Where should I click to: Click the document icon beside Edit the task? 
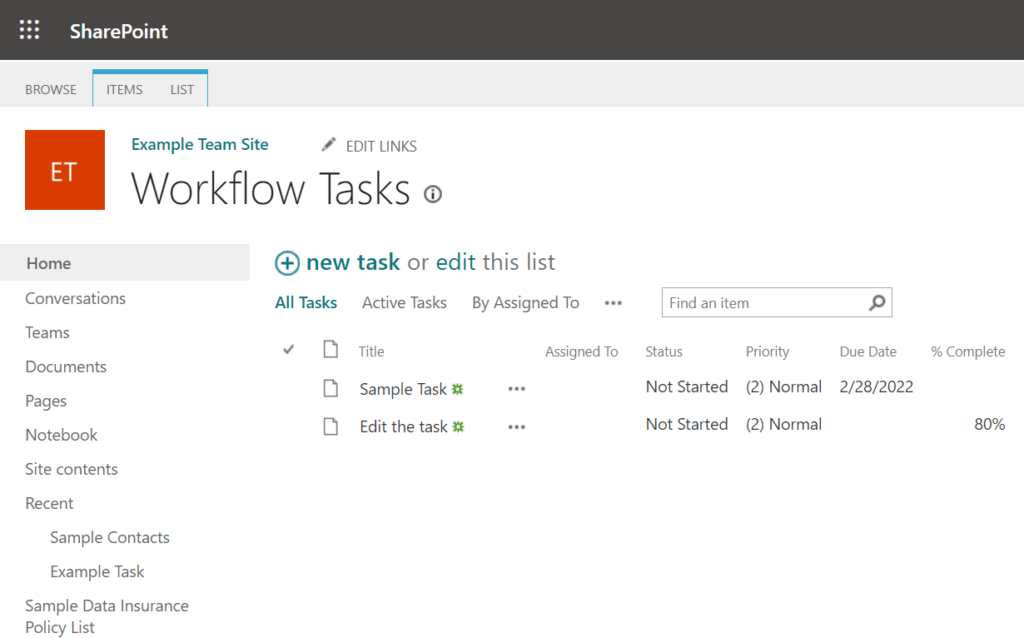[330, 425]
